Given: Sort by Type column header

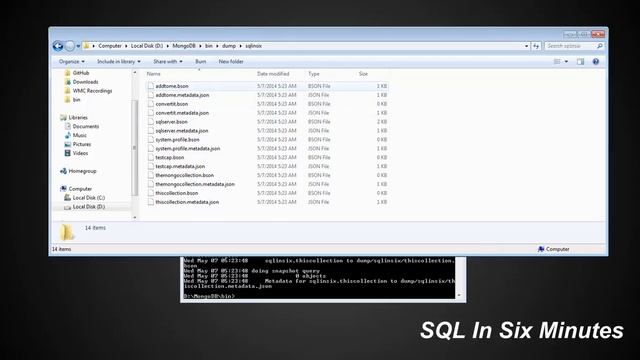Looking at the screenshot, I should (x=313, y=74).
